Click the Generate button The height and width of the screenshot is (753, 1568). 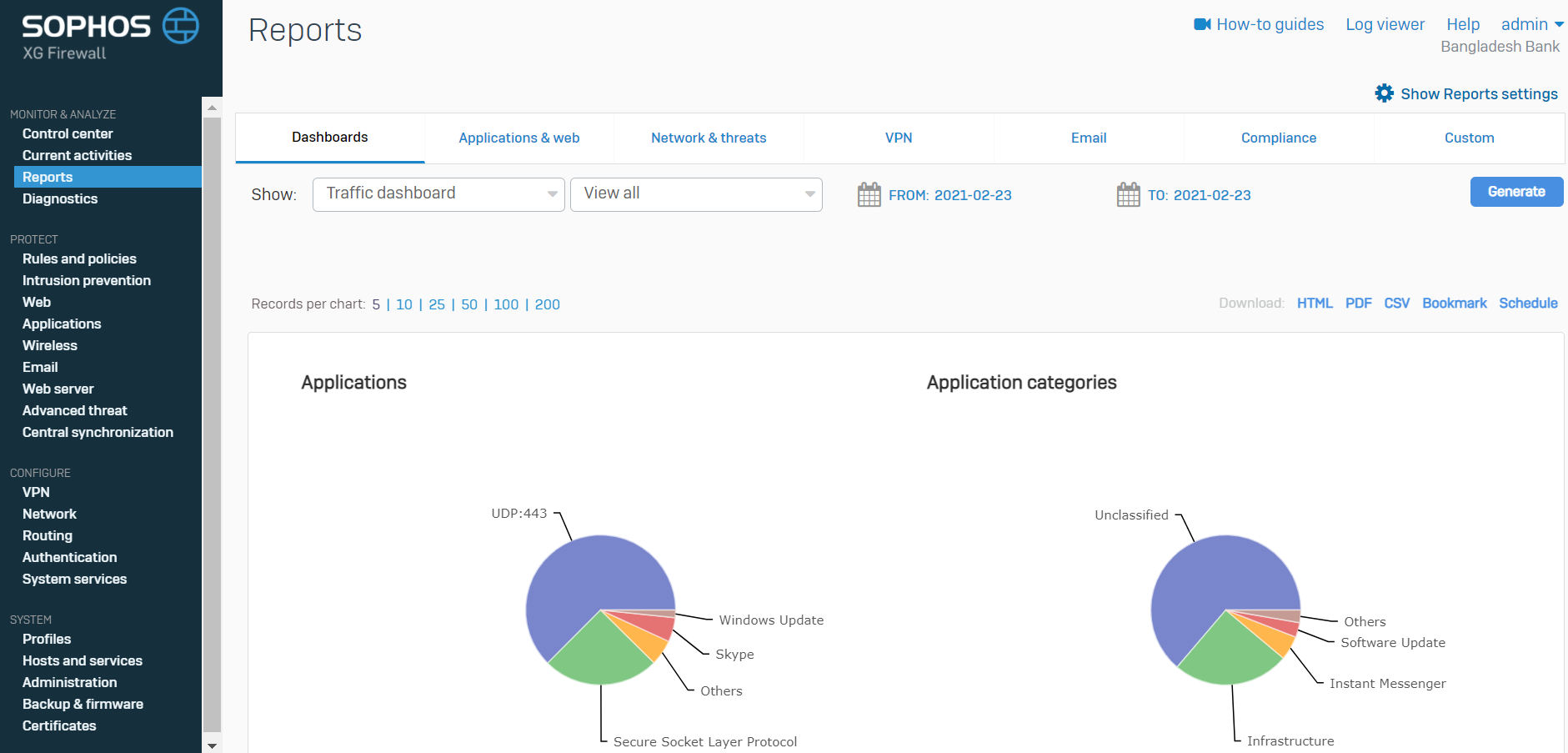[1516, 192]
